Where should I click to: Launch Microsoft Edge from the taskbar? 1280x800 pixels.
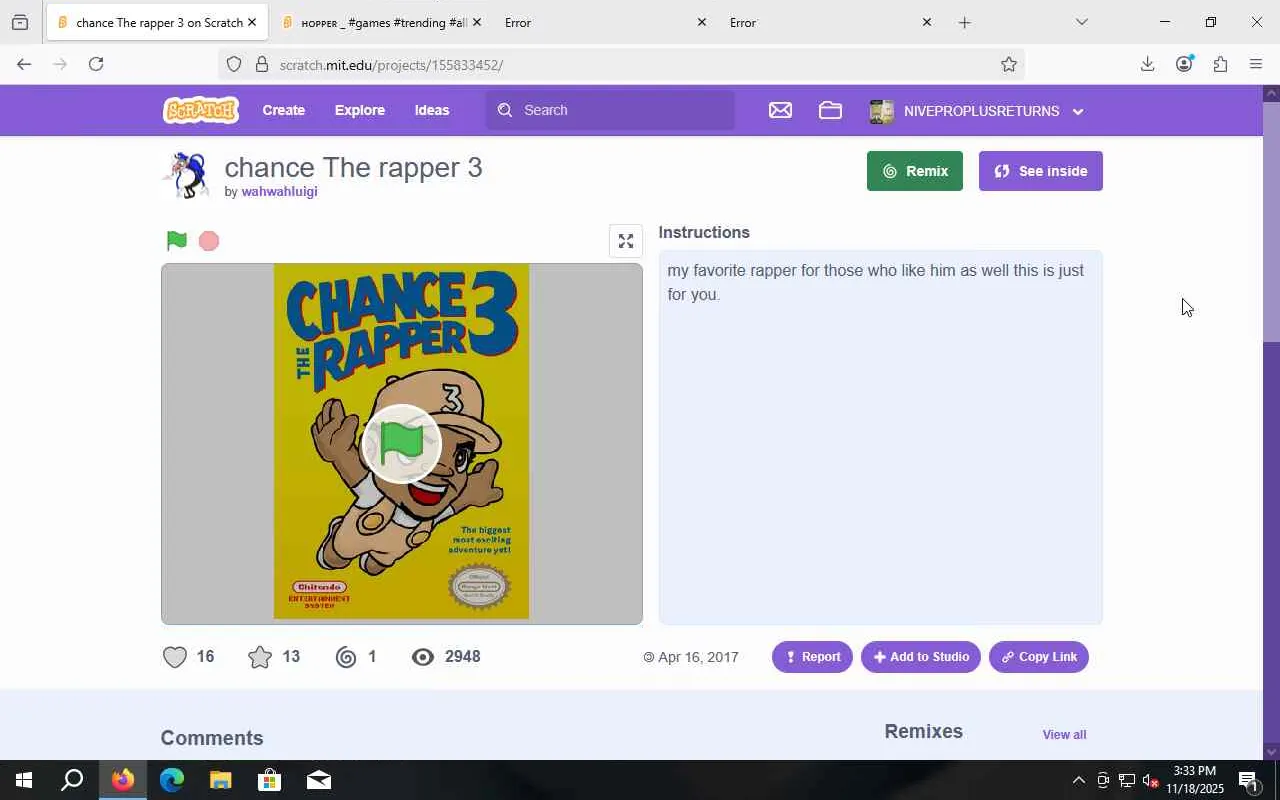click(172, 780)
